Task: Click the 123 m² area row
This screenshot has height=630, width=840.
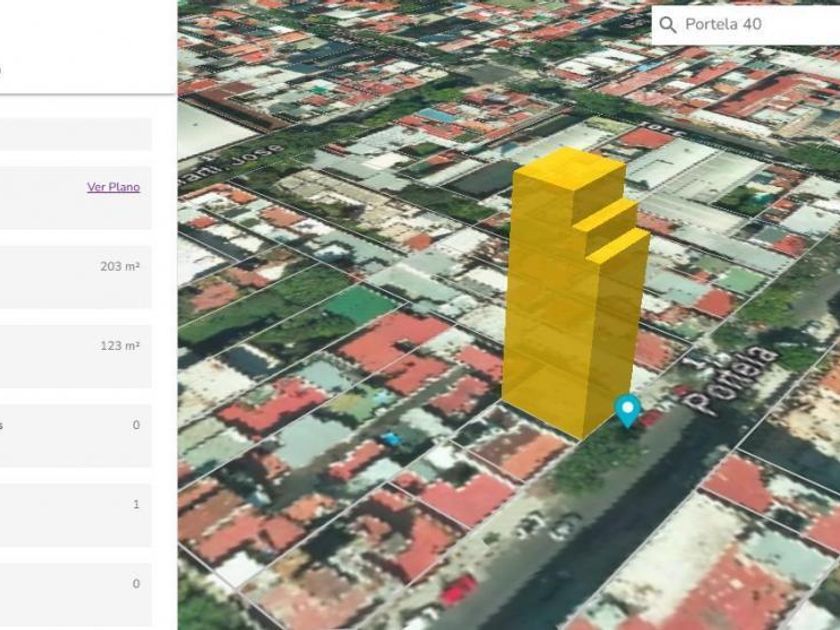Action: (75, 356)
